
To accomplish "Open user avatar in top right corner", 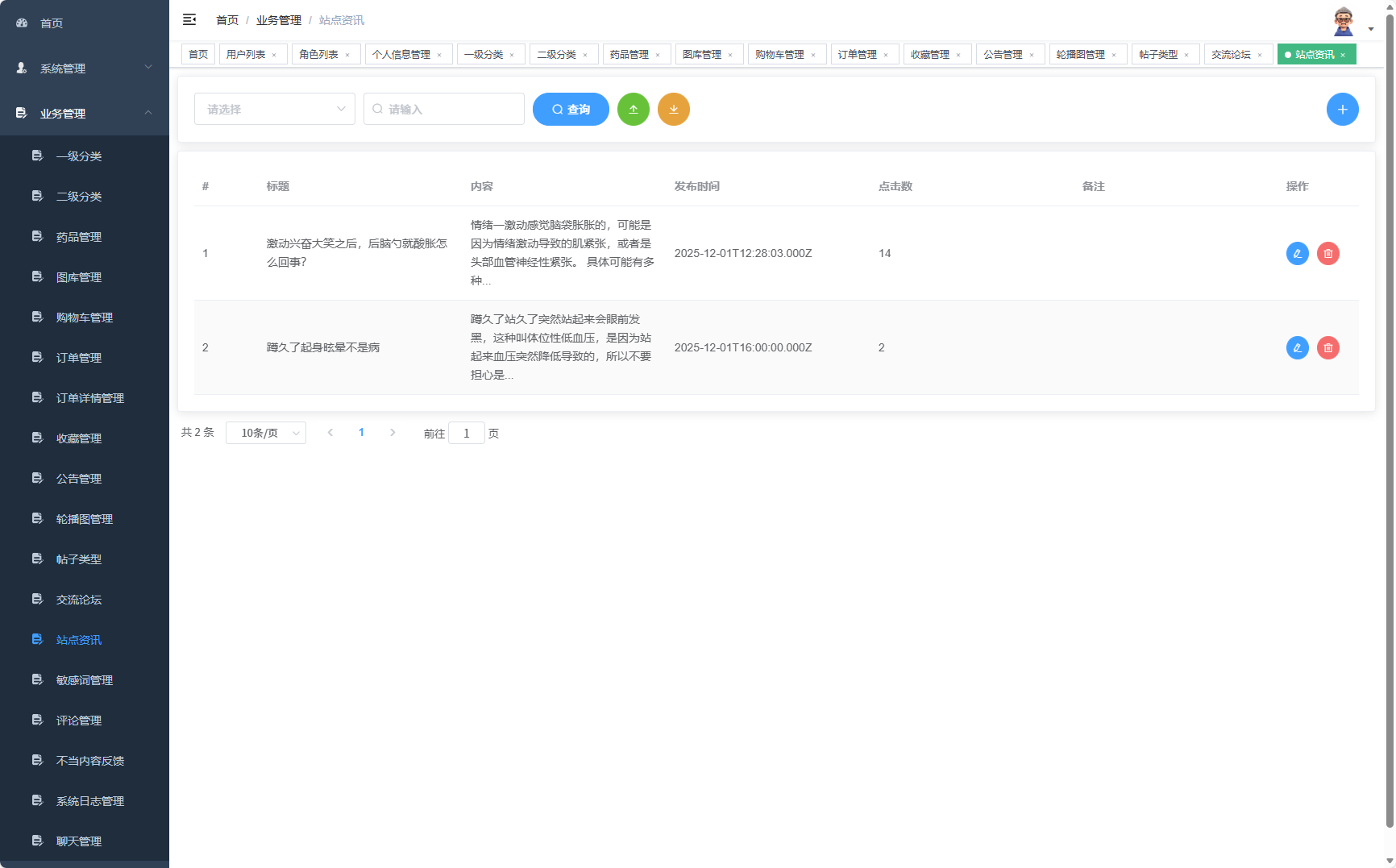I will (1343, 19).
